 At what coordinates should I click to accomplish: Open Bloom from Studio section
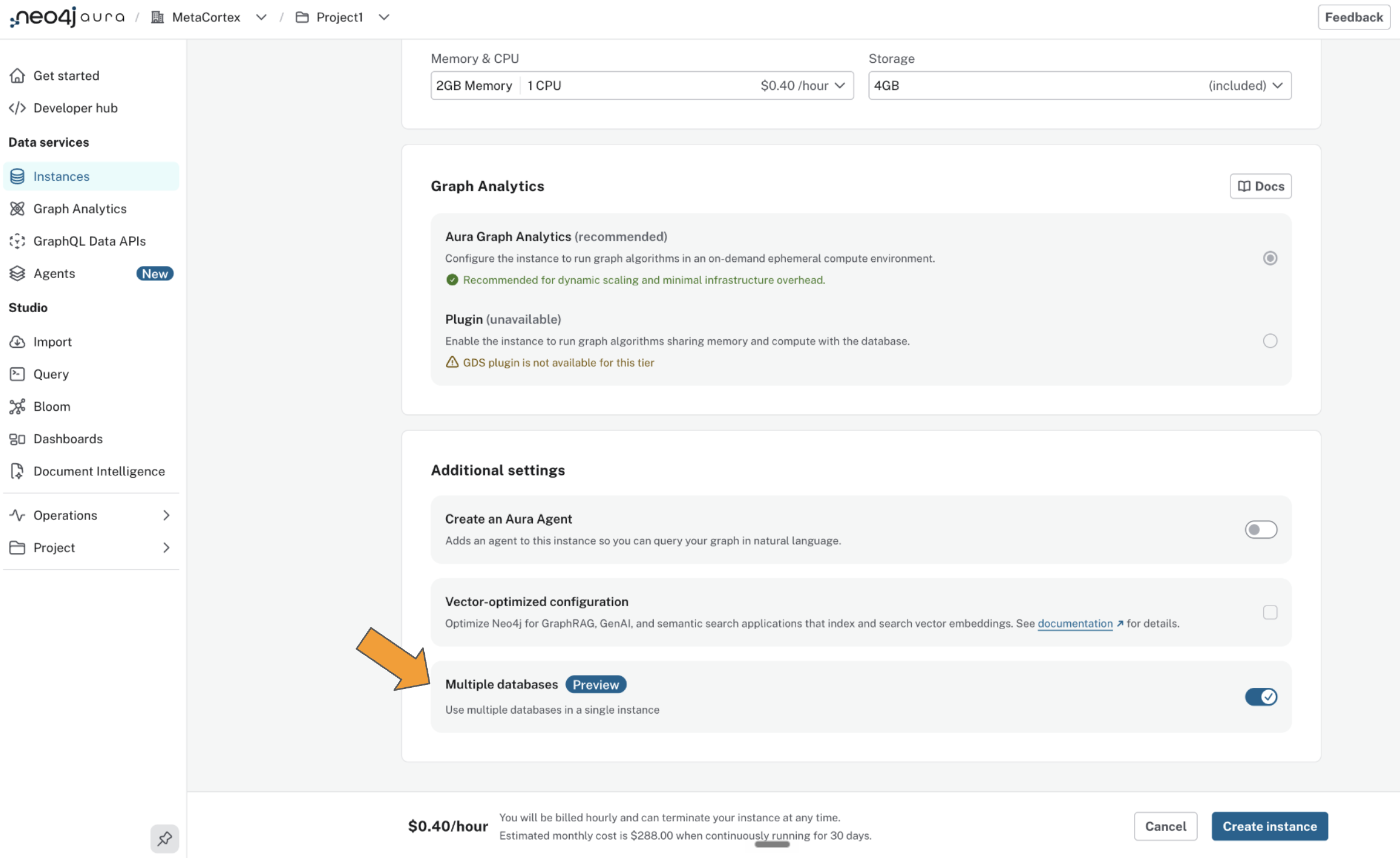click(91, 406)
